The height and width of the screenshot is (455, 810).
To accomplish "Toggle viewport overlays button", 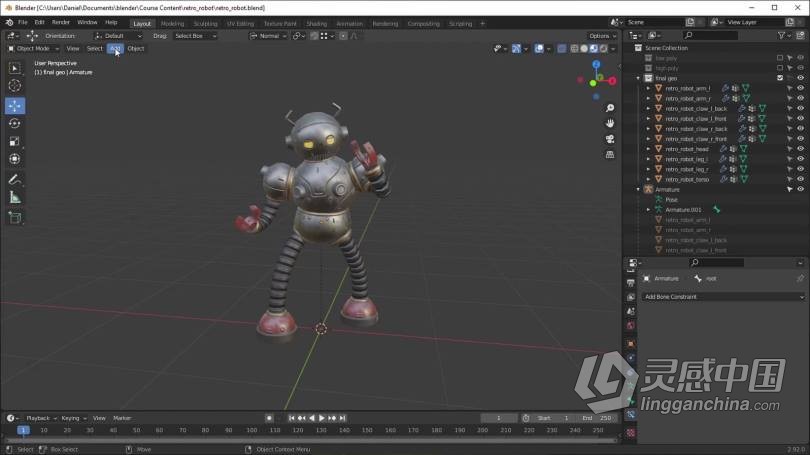I will [539, 49].
